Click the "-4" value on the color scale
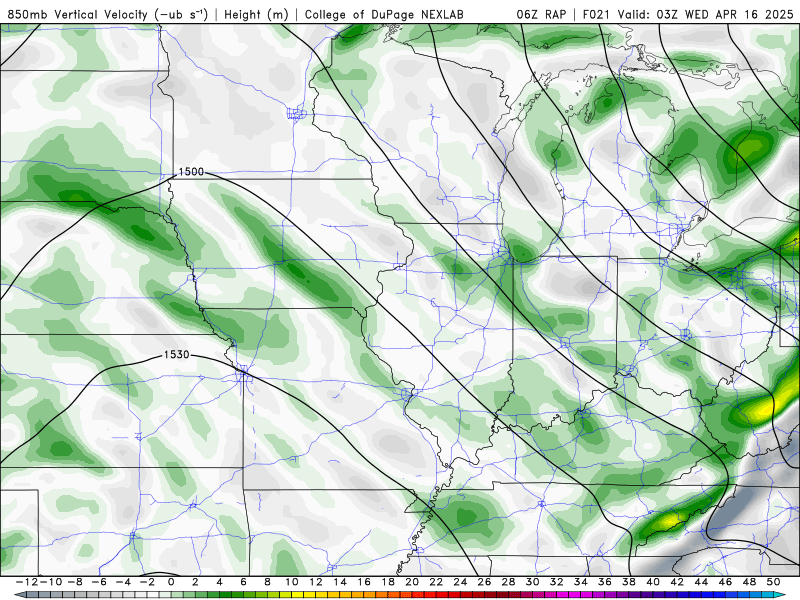Screen dimensions: 800x600 (x=123, y=582)
